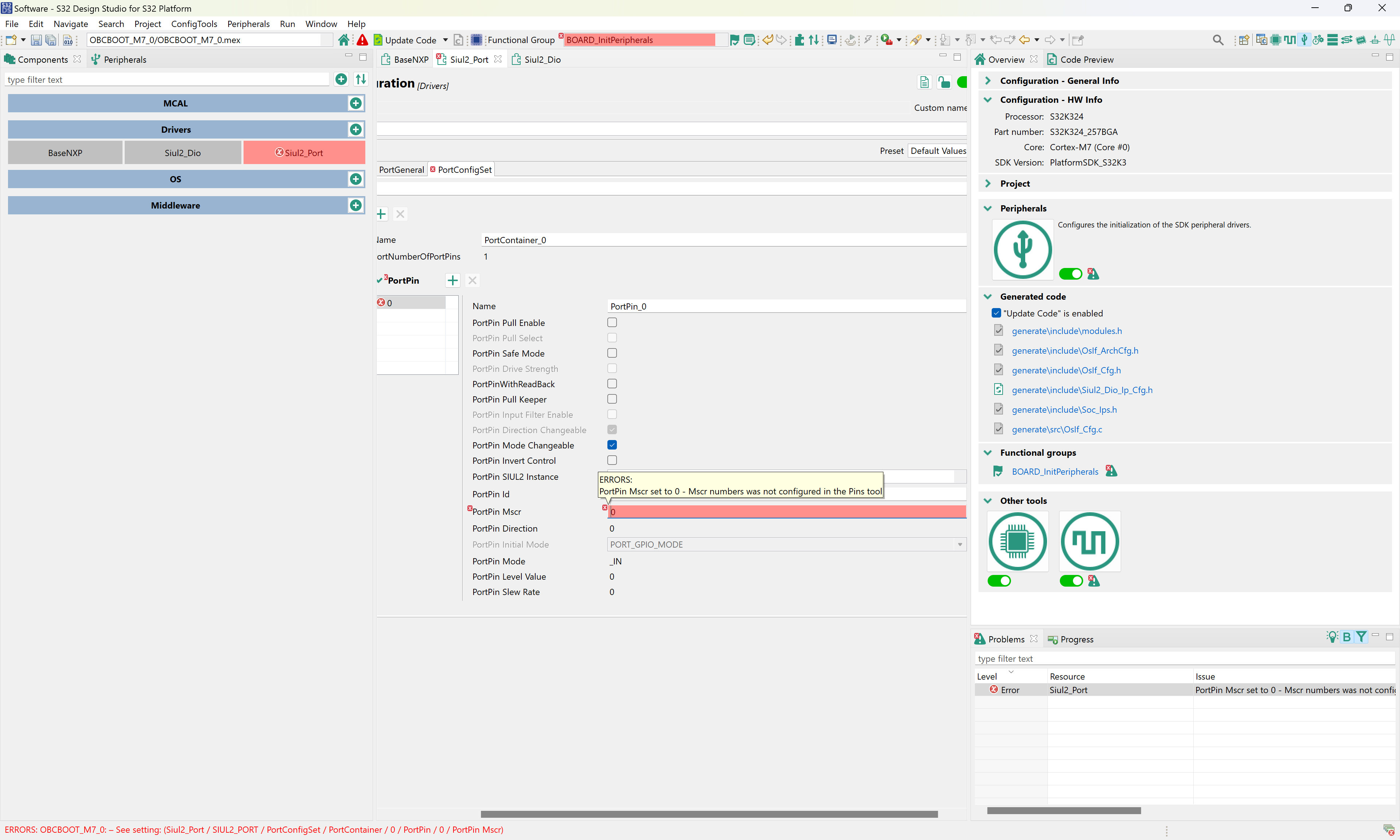This screenshot has height=840, width=1400.
Task: Select the Siul2_Port driver with error
Action: (304, 152)
